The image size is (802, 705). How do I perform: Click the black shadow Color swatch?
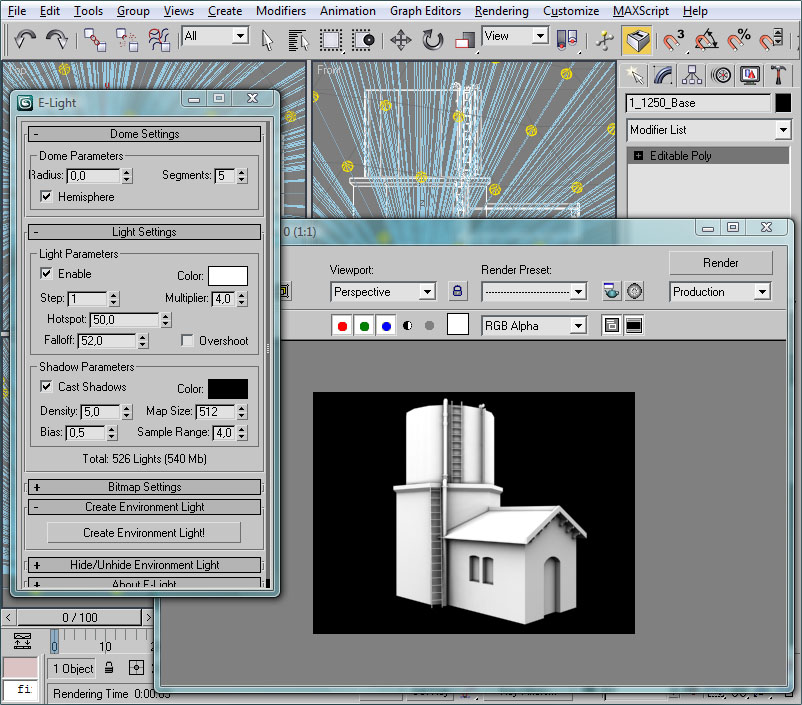pyautogui.click(x=227, y=388)
